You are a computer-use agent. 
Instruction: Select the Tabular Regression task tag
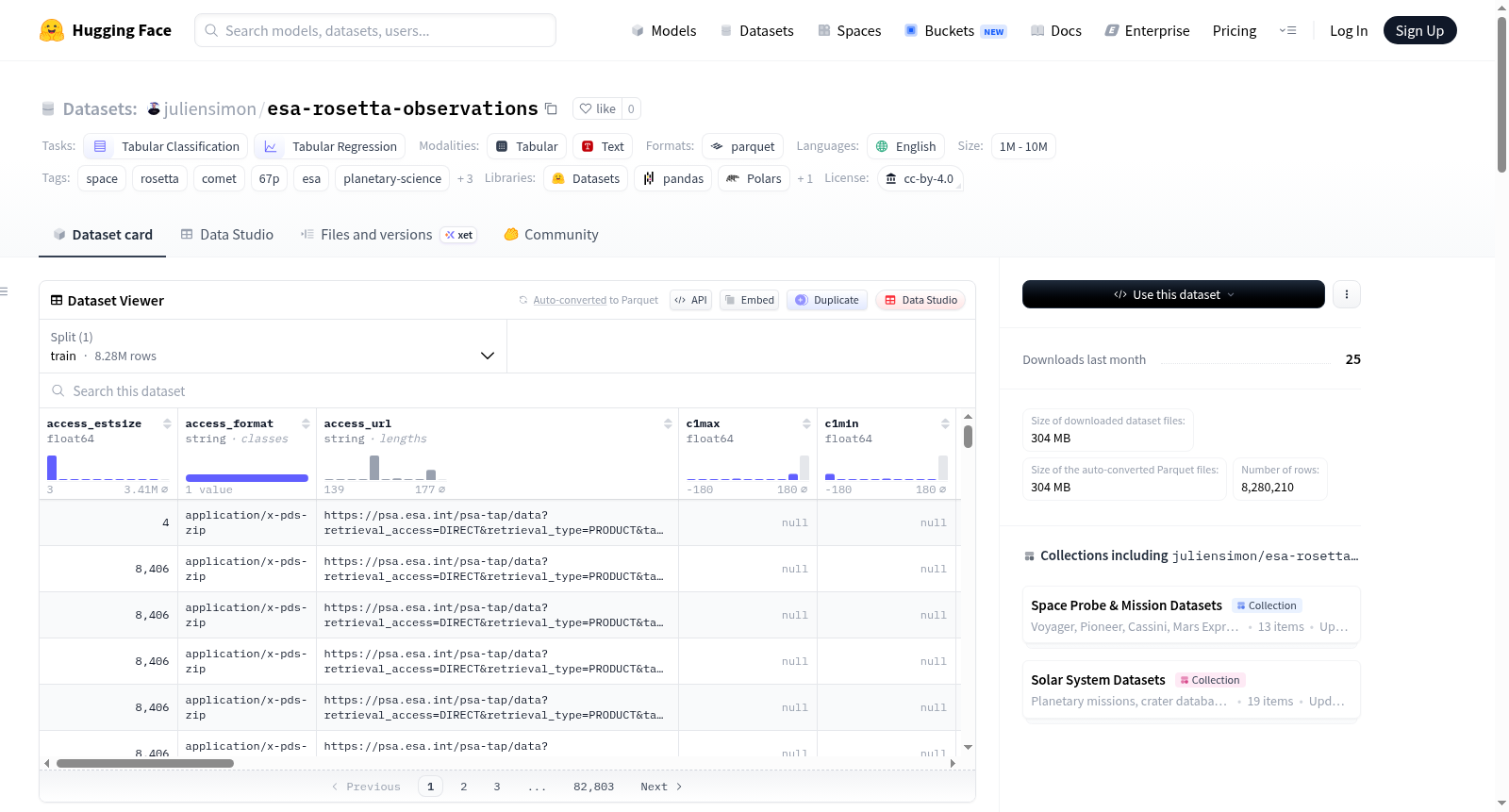(330, 146)
